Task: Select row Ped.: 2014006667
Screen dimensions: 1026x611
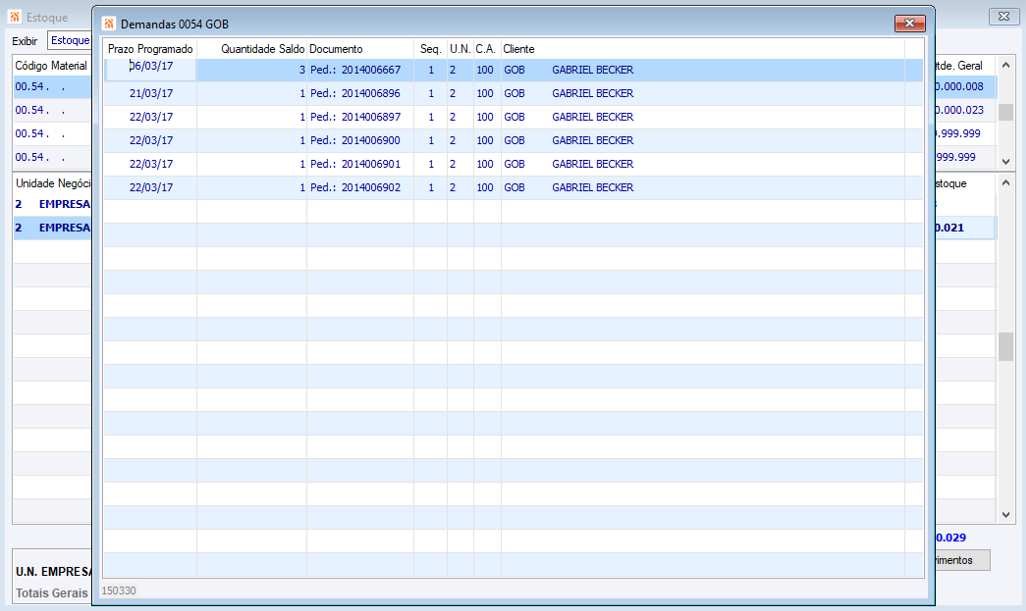Action: (x=514, y=70)
